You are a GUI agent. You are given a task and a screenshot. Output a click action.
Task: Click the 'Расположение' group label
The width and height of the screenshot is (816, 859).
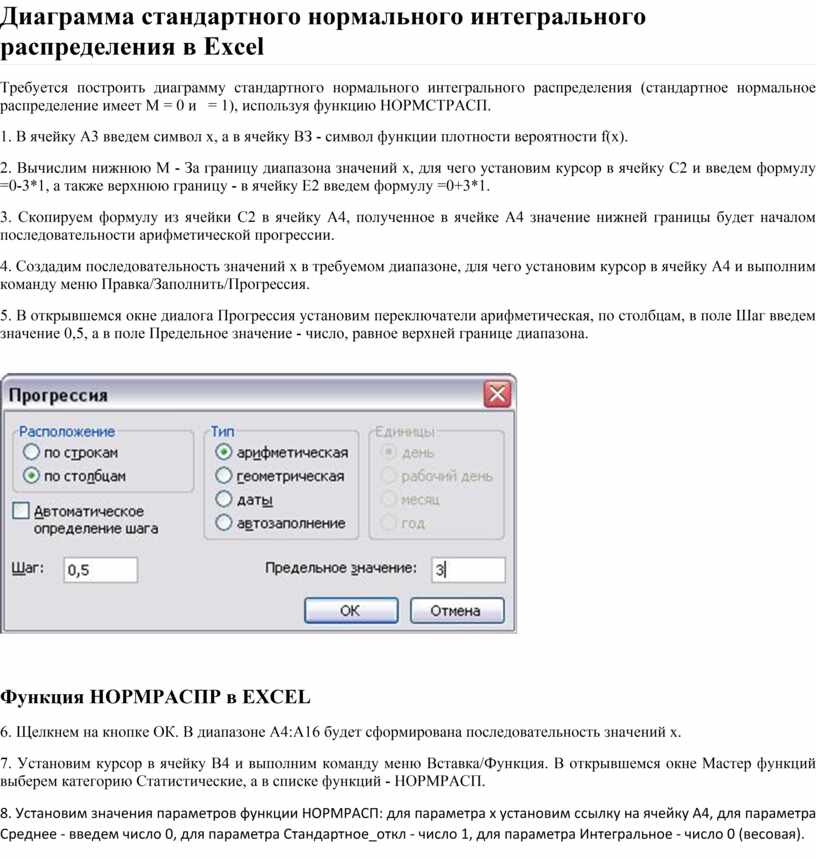click(67, 431)
